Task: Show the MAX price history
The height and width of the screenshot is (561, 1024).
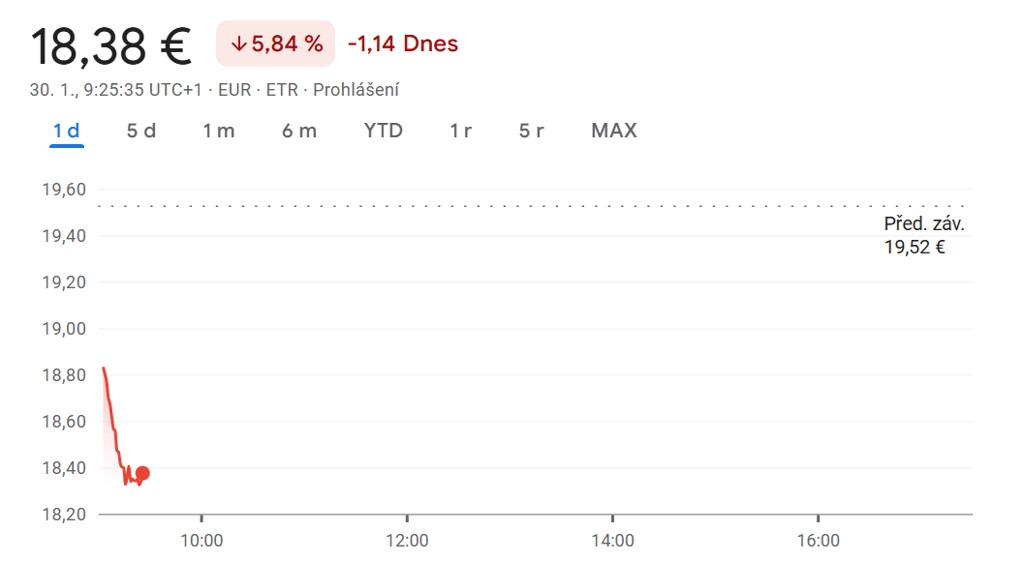Action: (614, 131)
